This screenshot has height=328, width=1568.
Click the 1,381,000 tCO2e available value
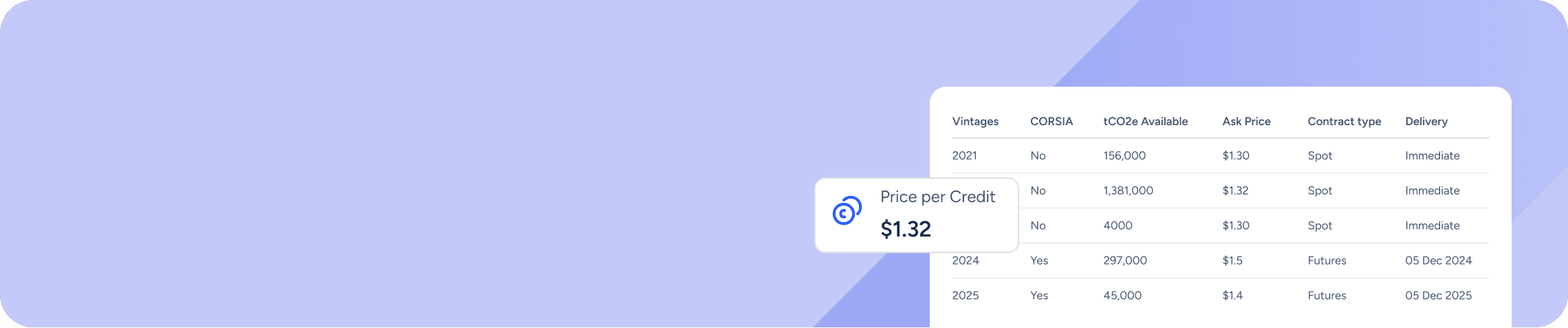click(1128, 191)
